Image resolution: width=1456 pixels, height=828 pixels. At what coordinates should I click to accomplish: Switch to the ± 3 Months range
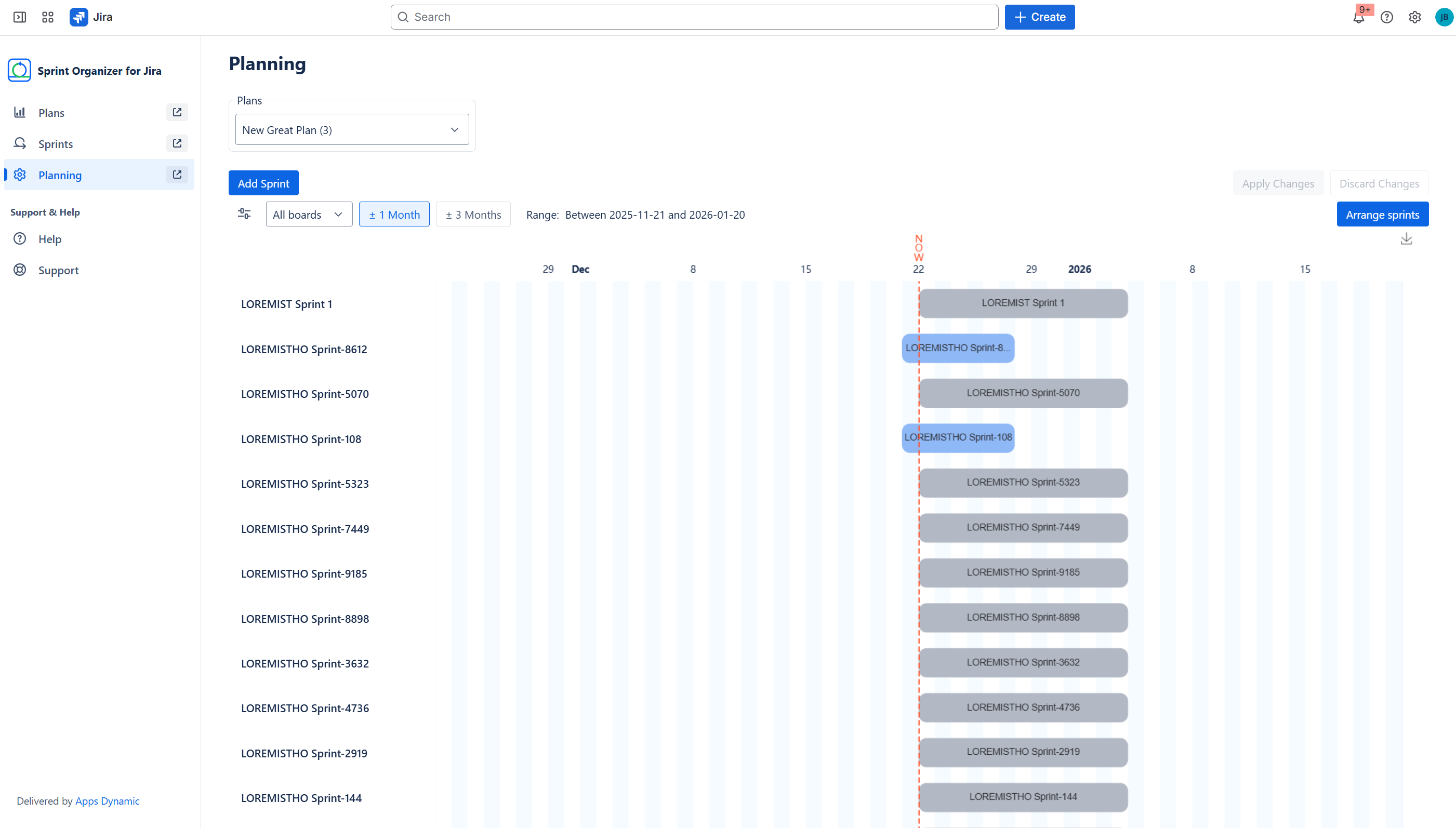coord(473,215)
